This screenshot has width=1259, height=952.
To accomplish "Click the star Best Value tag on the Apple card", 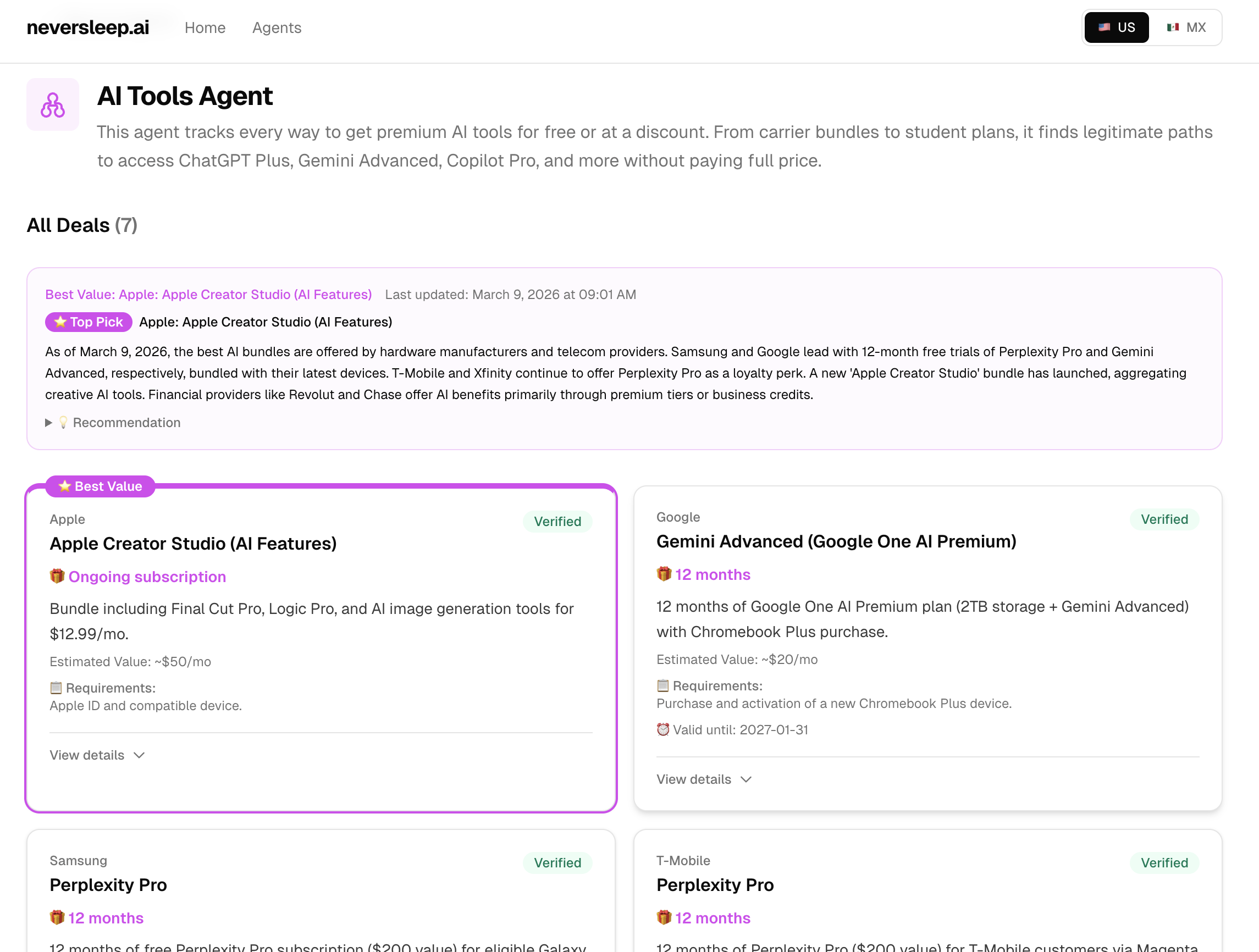I will [x=100, y=486].
